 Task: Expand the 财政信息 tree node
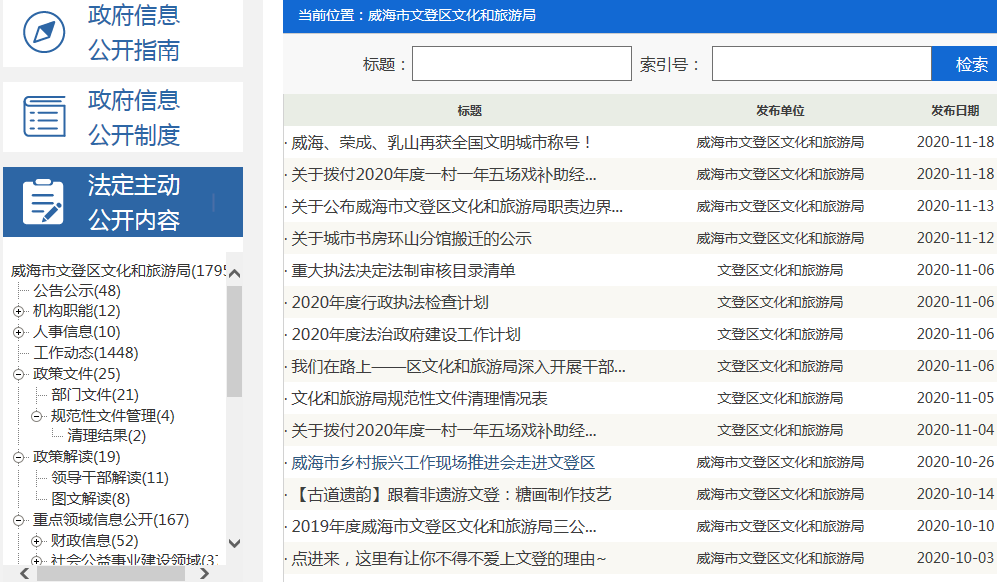(37, 541)
